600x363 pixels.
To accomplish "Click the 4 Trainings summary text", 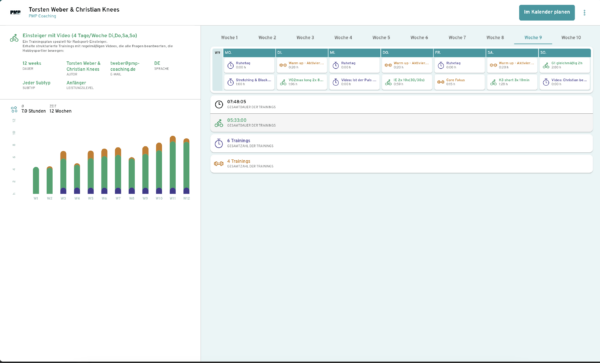I will (x=238, y=161).
